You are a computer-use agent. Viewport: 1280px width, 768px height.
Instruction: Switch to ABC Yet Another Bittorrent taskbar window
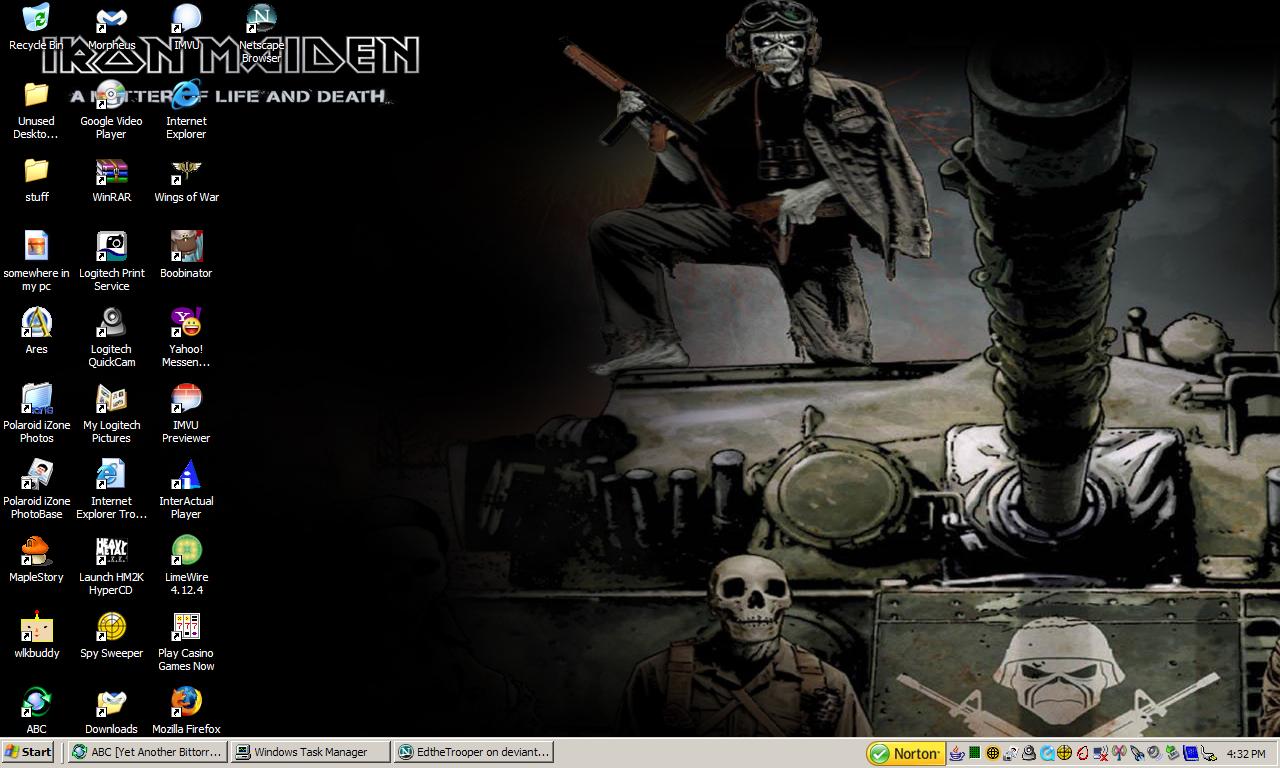pyautogui.click(x=147, y=752)
